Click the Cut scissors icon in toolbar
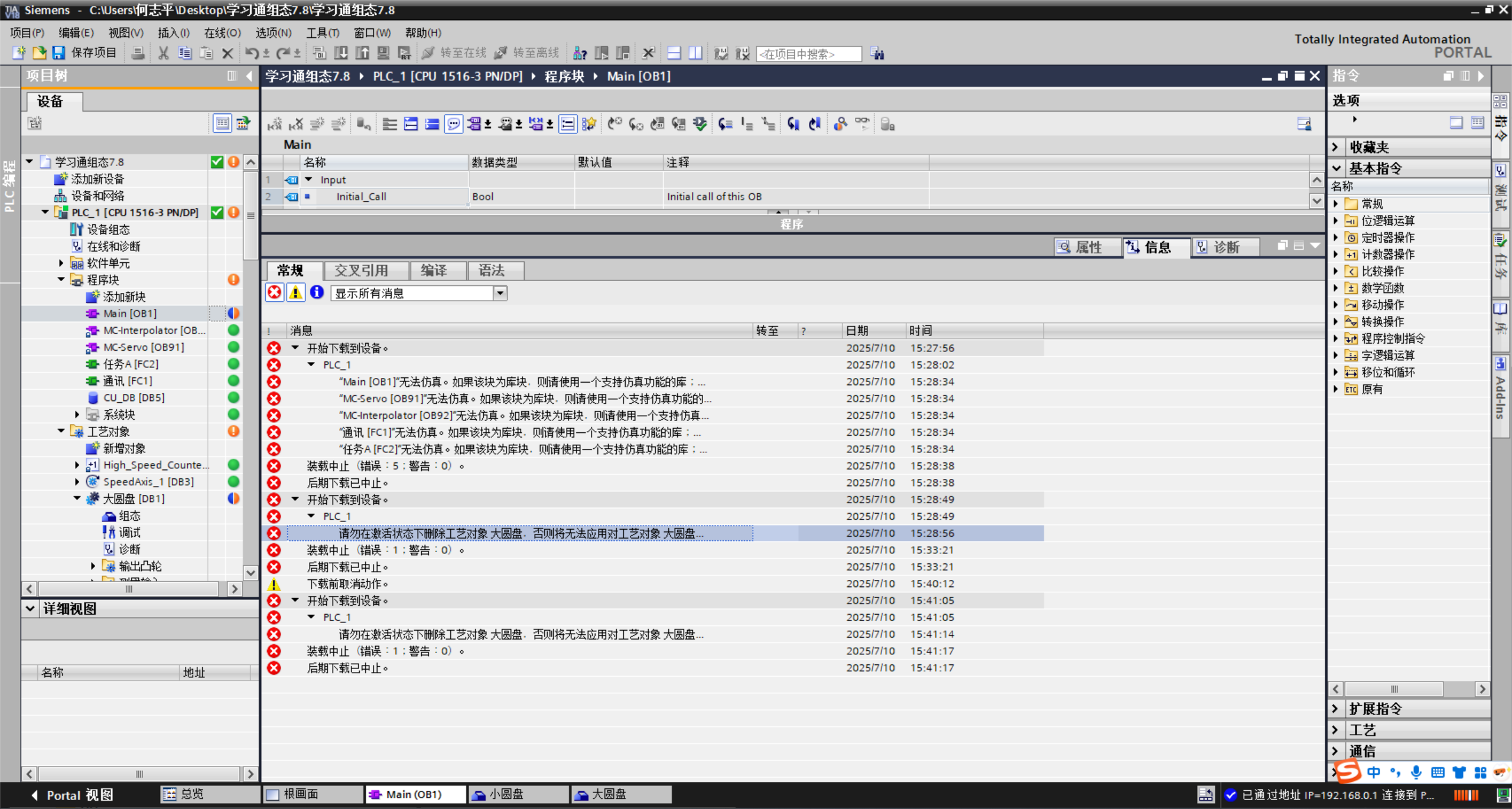The width and height of the screenshot is (1512, 809). (x=164, y=53)
